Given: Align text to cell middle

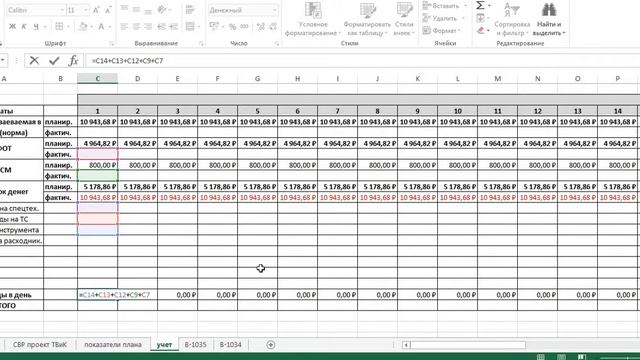Looking at the screenshot, I should pos(136,9).
